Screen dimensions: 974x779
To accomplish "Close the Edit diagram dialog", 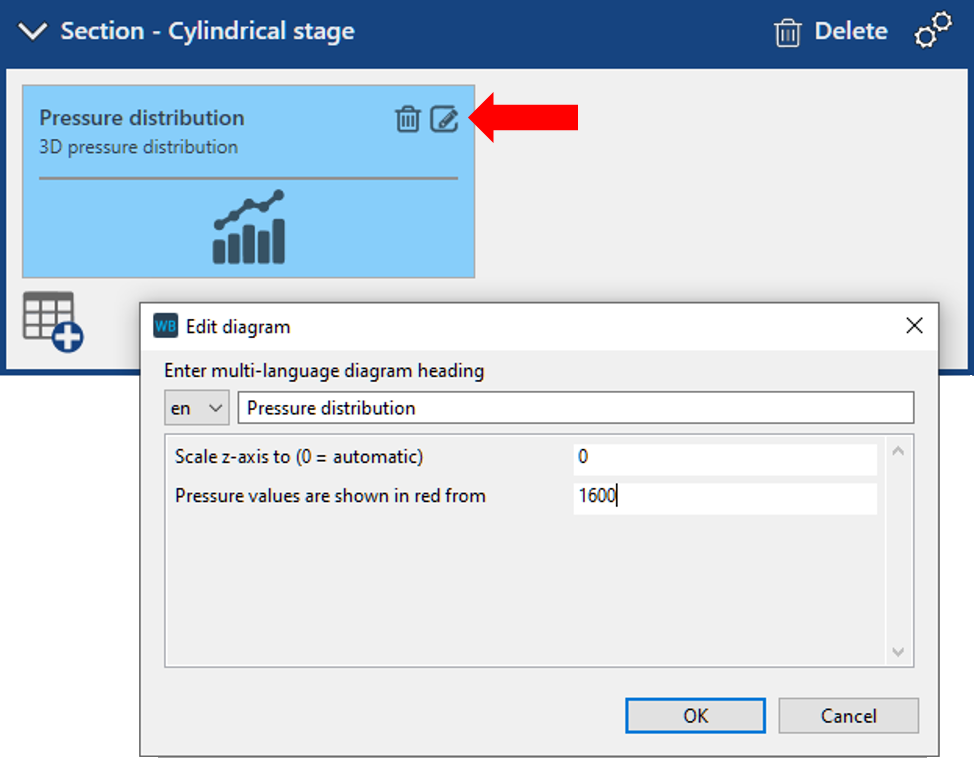I will [913, 326].
